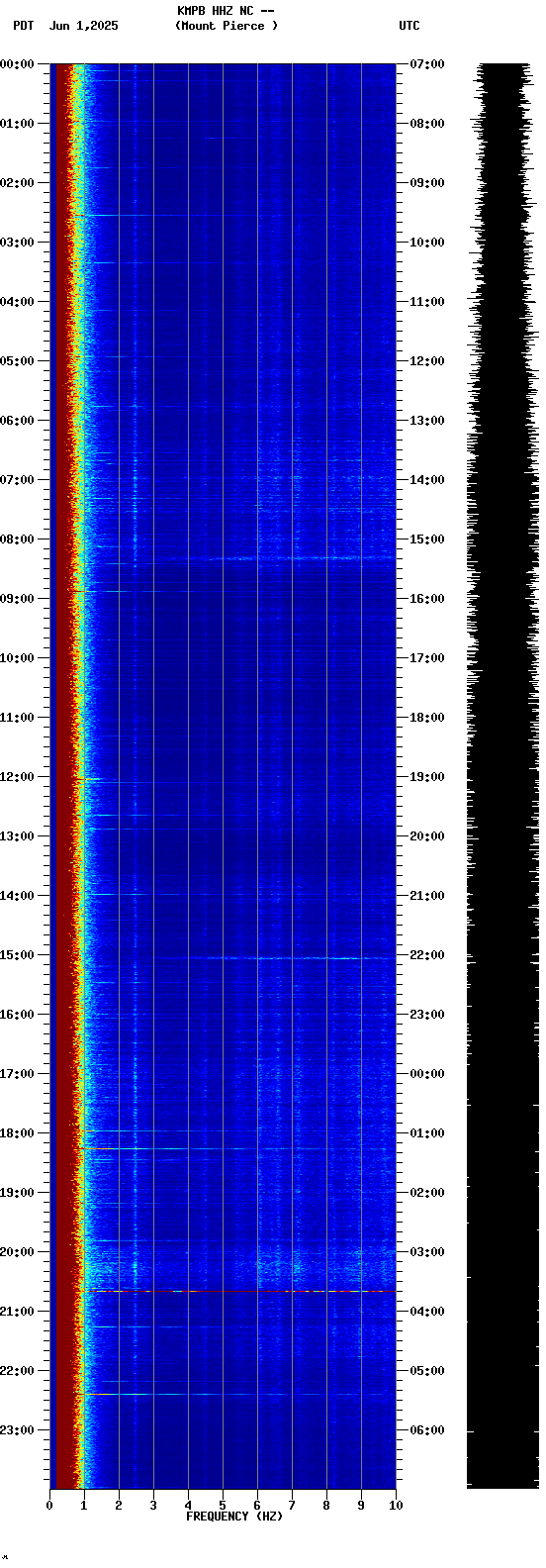Select the PDT timezone label
This screenshot has width=546, height=1568.
[23, 26]
